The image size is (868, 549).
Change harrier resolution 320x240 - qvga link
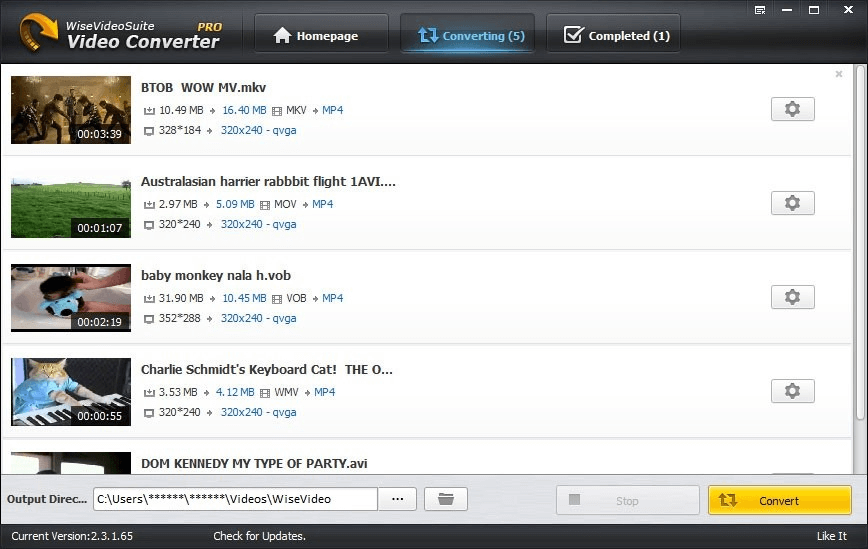click(x=259, y=225)
